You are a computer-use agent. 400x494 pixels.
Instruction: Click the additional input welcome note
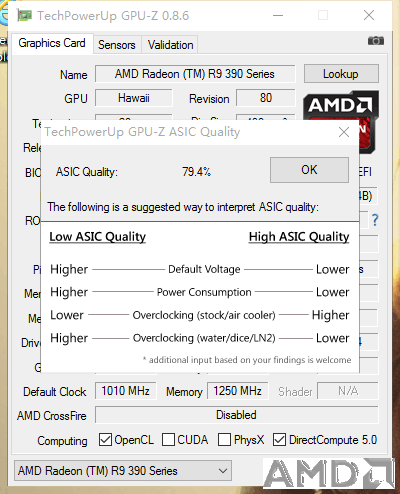tap(247, 360)
